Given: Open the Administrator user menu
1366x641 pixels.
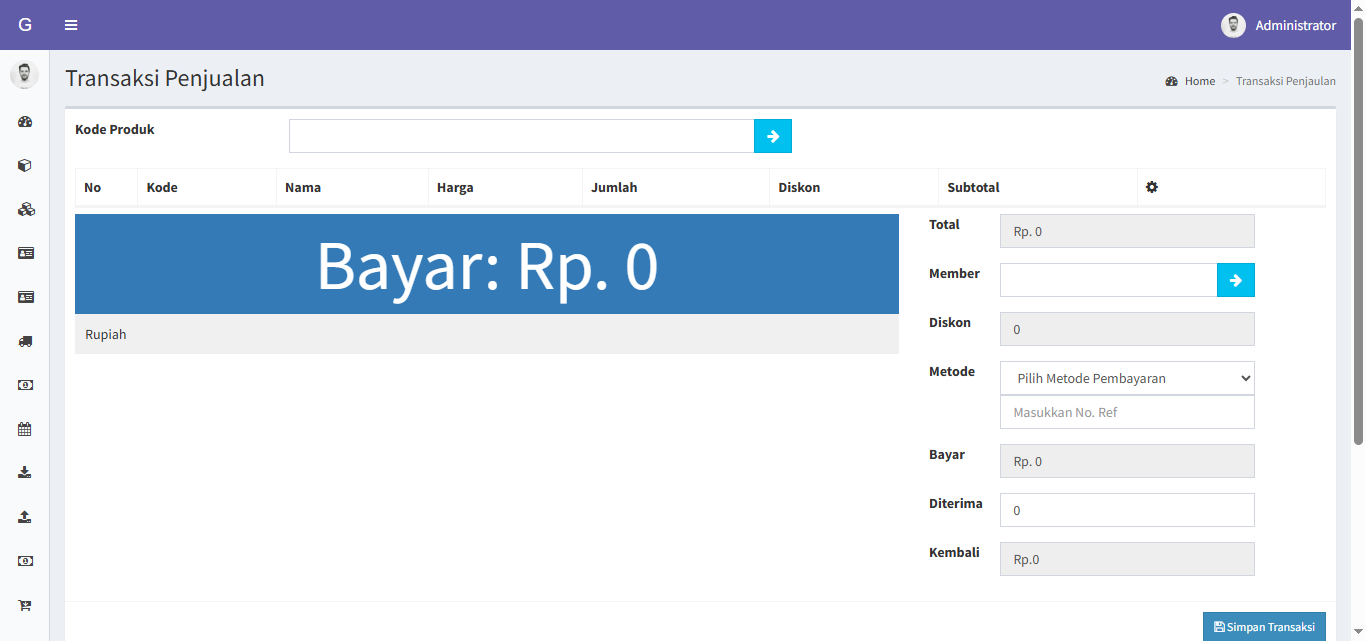Looking at the screenshot, I should click(x=1279, y=25).
